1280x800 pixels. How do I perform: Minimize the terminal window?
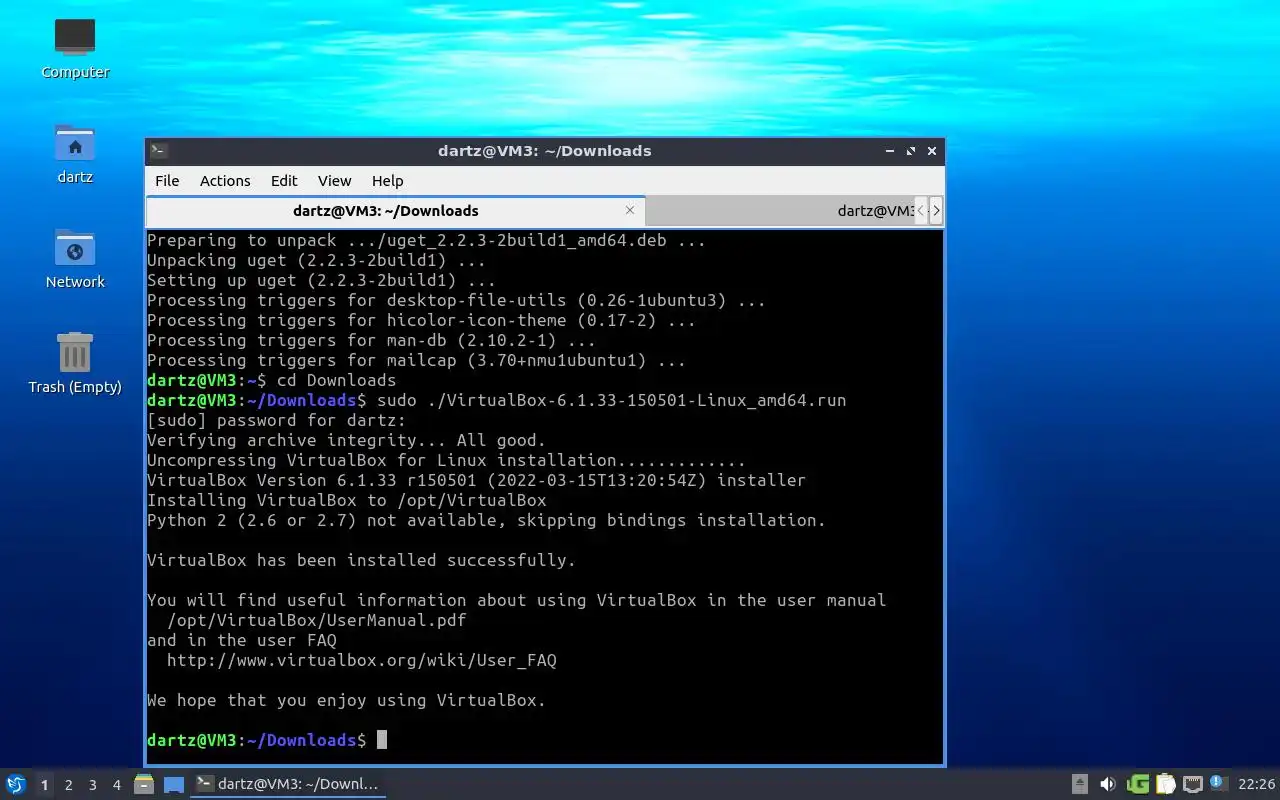click(889, 151)
